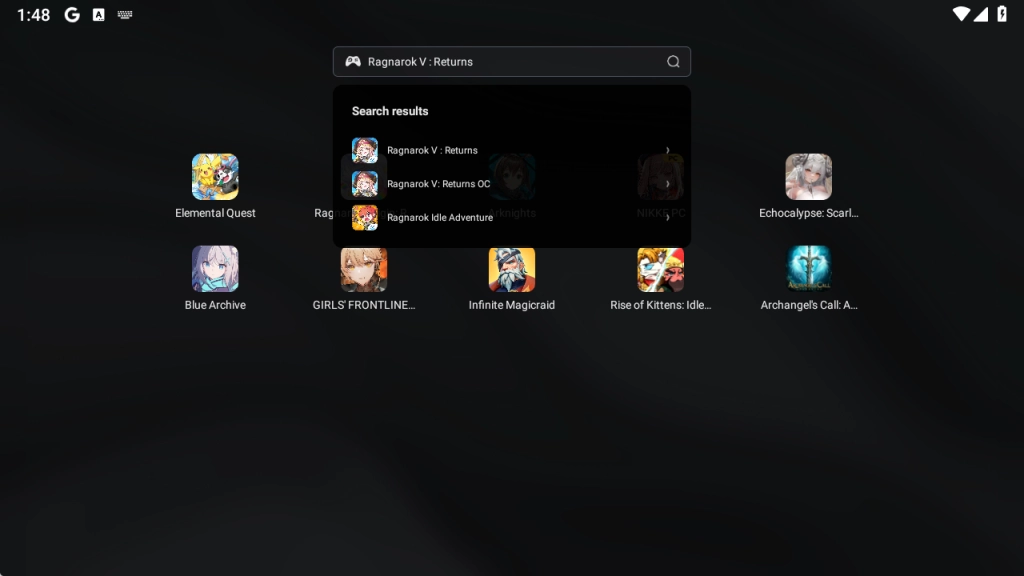Check the battery charging icon
Image resolution: width=1024 pixels, height=576 pixels.
pyautogui.click(x=1002, y=14)
